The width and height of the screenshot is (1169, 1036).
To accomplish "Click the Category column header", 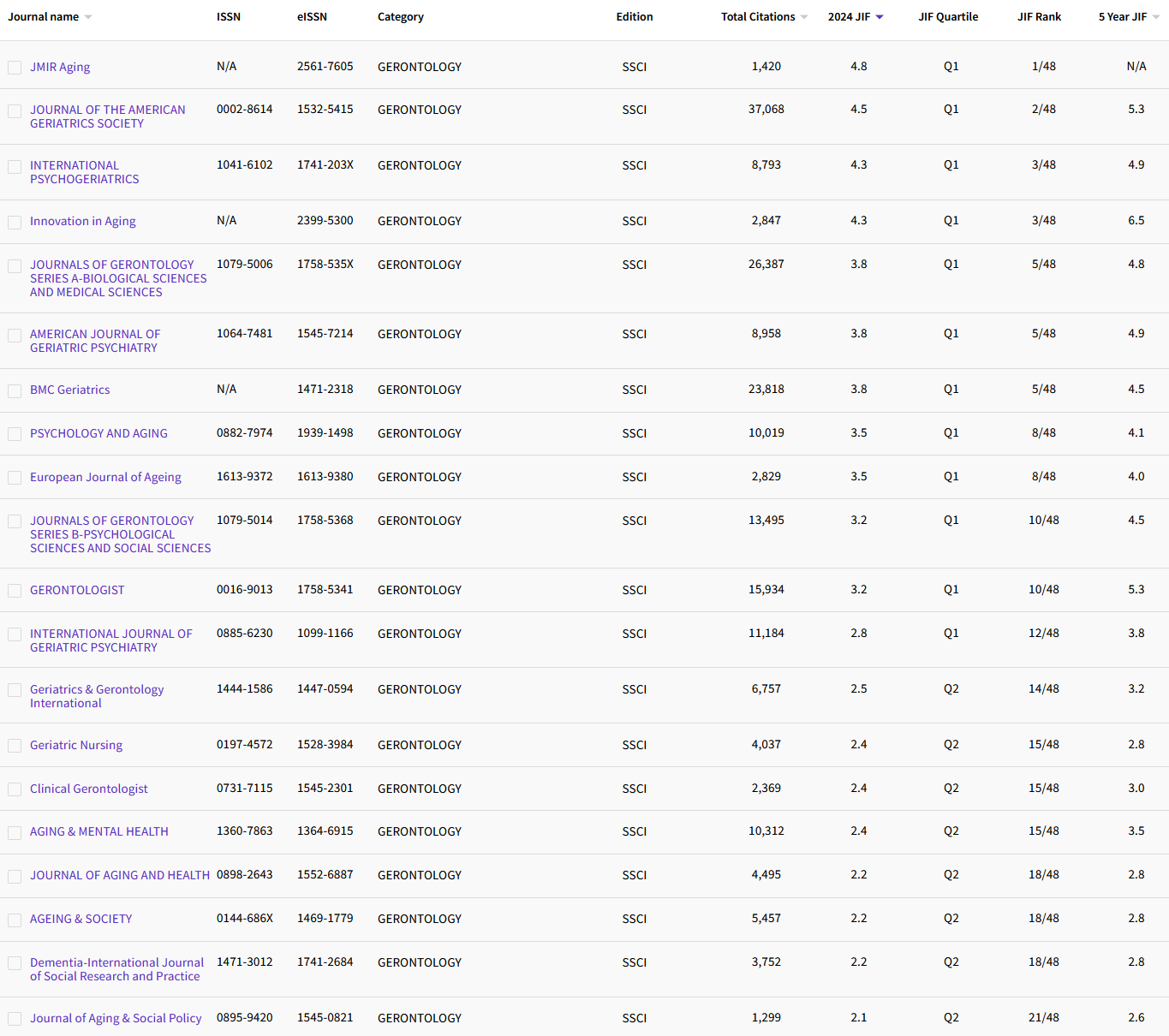I will [401, 17].
